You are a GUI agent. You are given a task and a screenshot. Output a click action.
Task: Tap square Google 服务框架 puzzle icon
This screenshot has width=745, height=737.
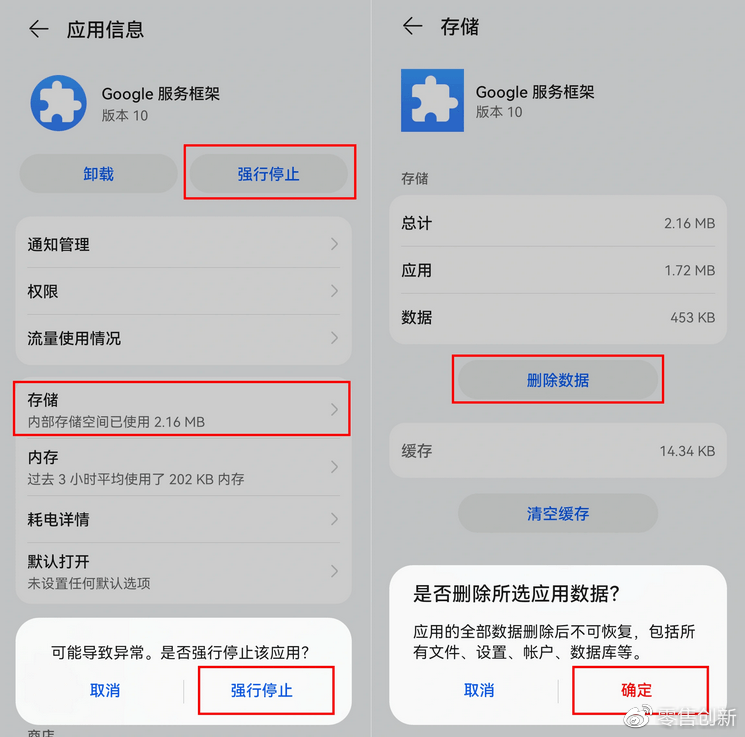432,100
